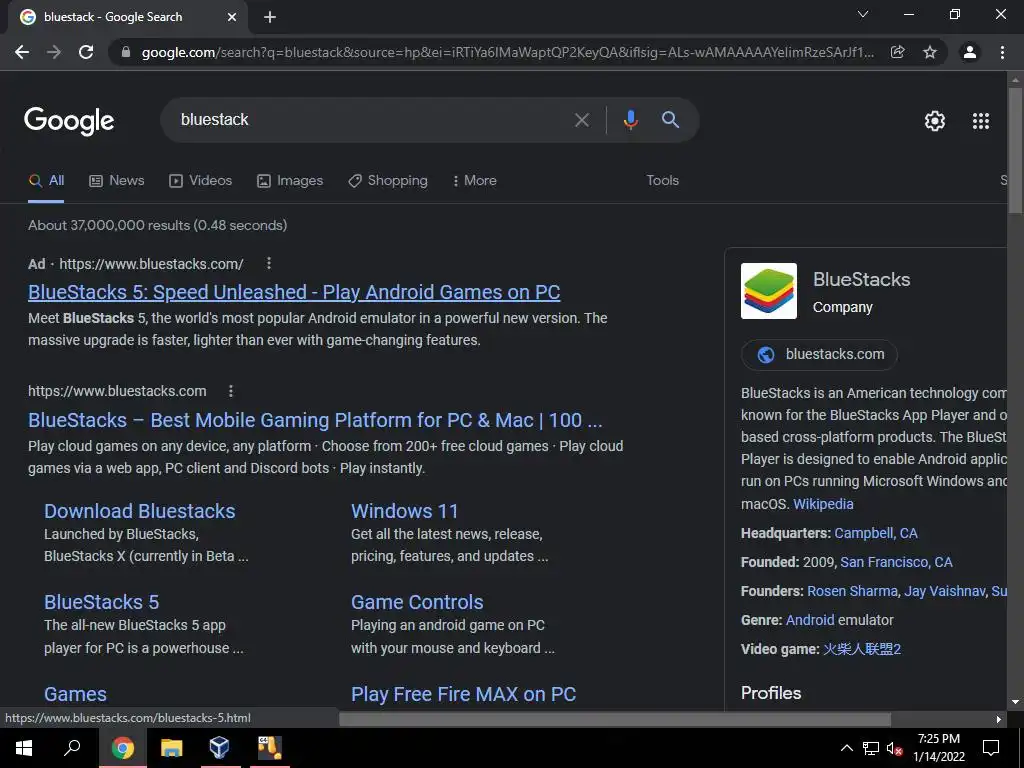
Task: Click the scroll-down arrow button
Action: pyautogui.click(x=1015, y=702)
